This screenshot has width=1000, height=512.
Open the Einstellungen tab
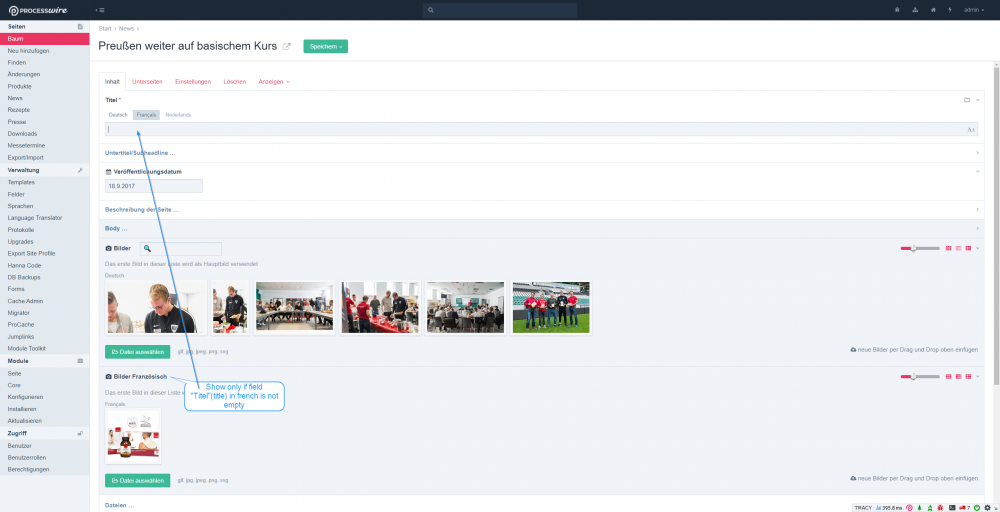point(193,81)
